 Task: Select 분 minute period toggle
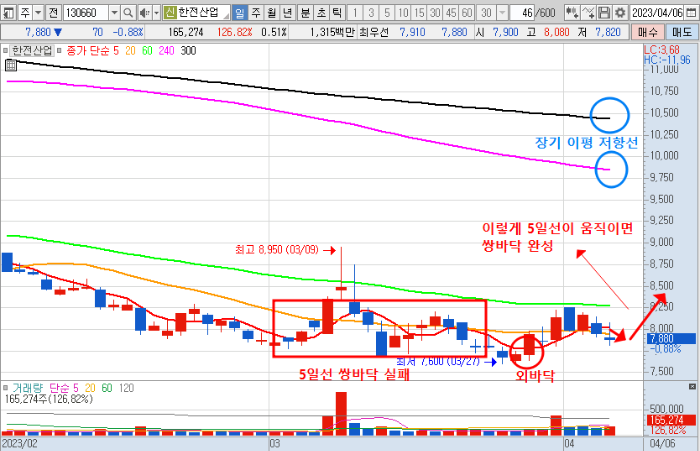305,13
